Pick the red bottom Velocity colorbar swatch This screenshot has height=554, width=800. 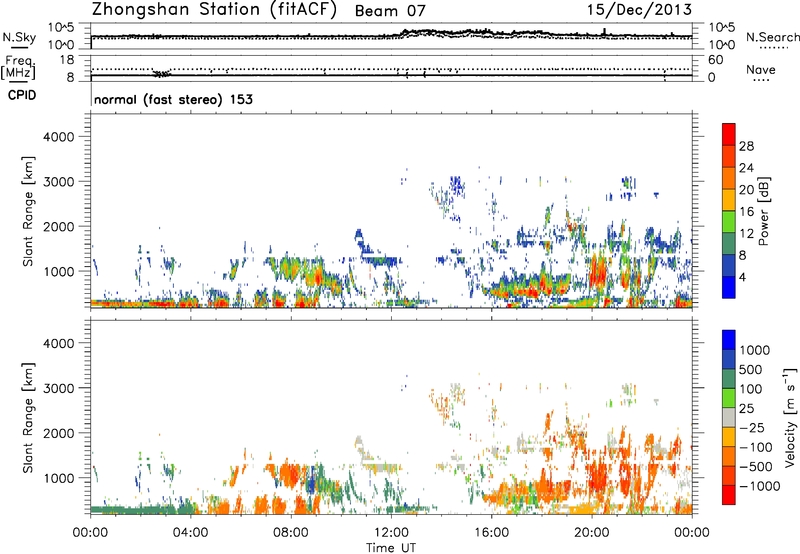tap(729, 495)
